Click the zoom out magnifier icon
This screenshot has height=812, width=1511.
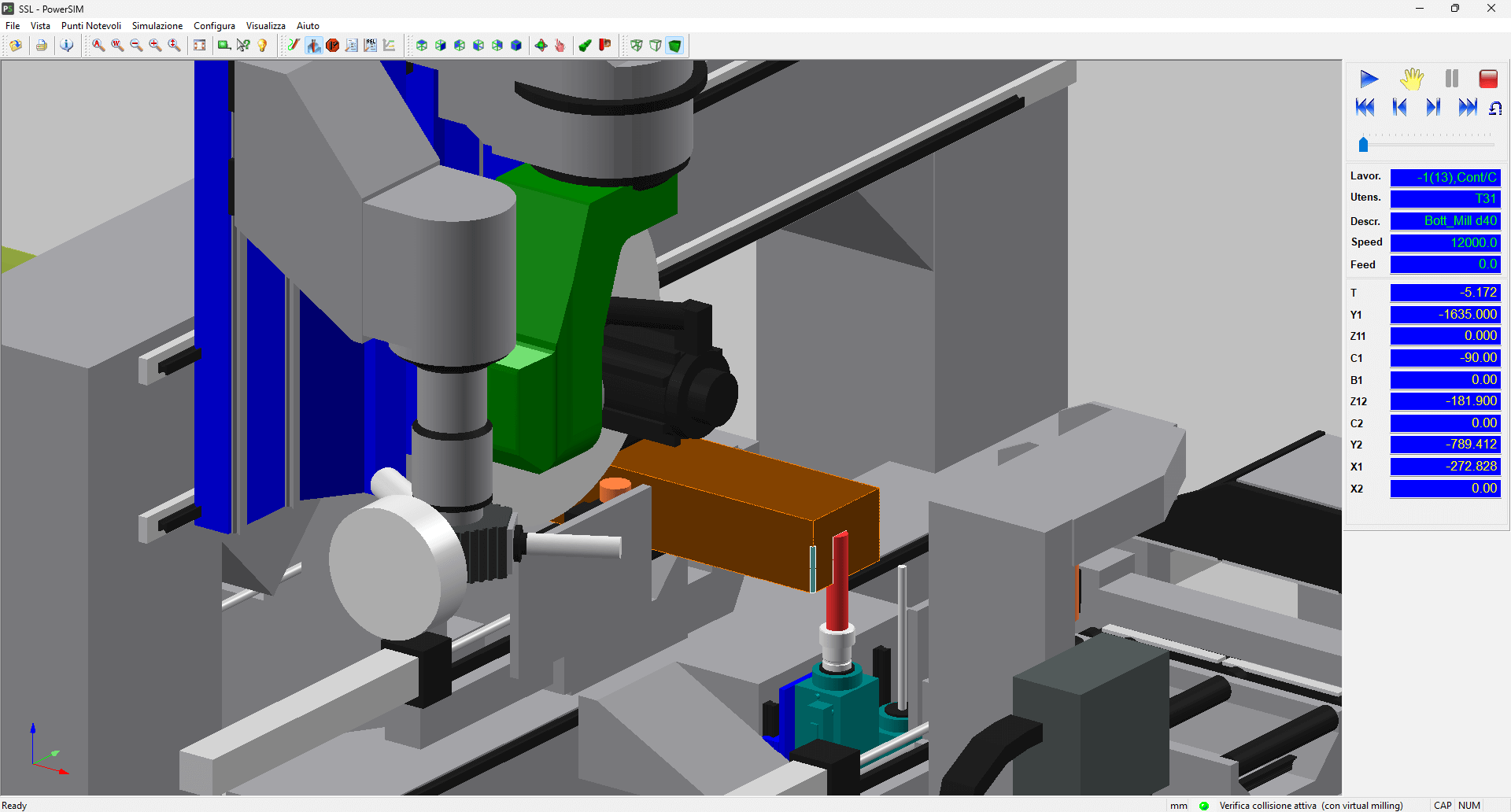[x=136, y=46]
